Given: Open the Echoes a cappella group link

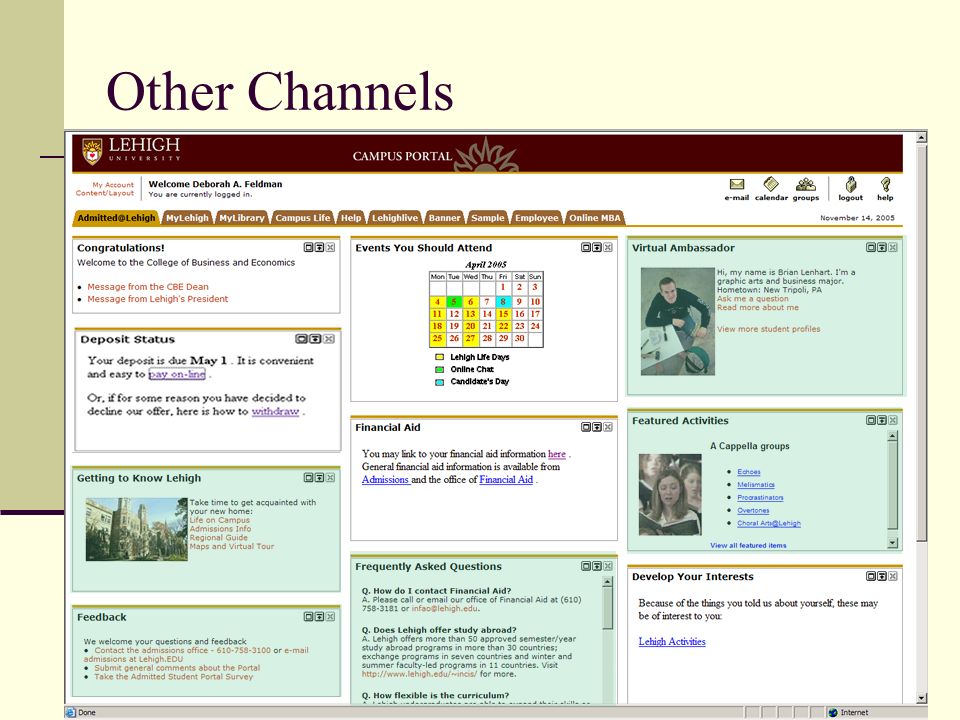Looking at the screenshot, I should point(749,472).
